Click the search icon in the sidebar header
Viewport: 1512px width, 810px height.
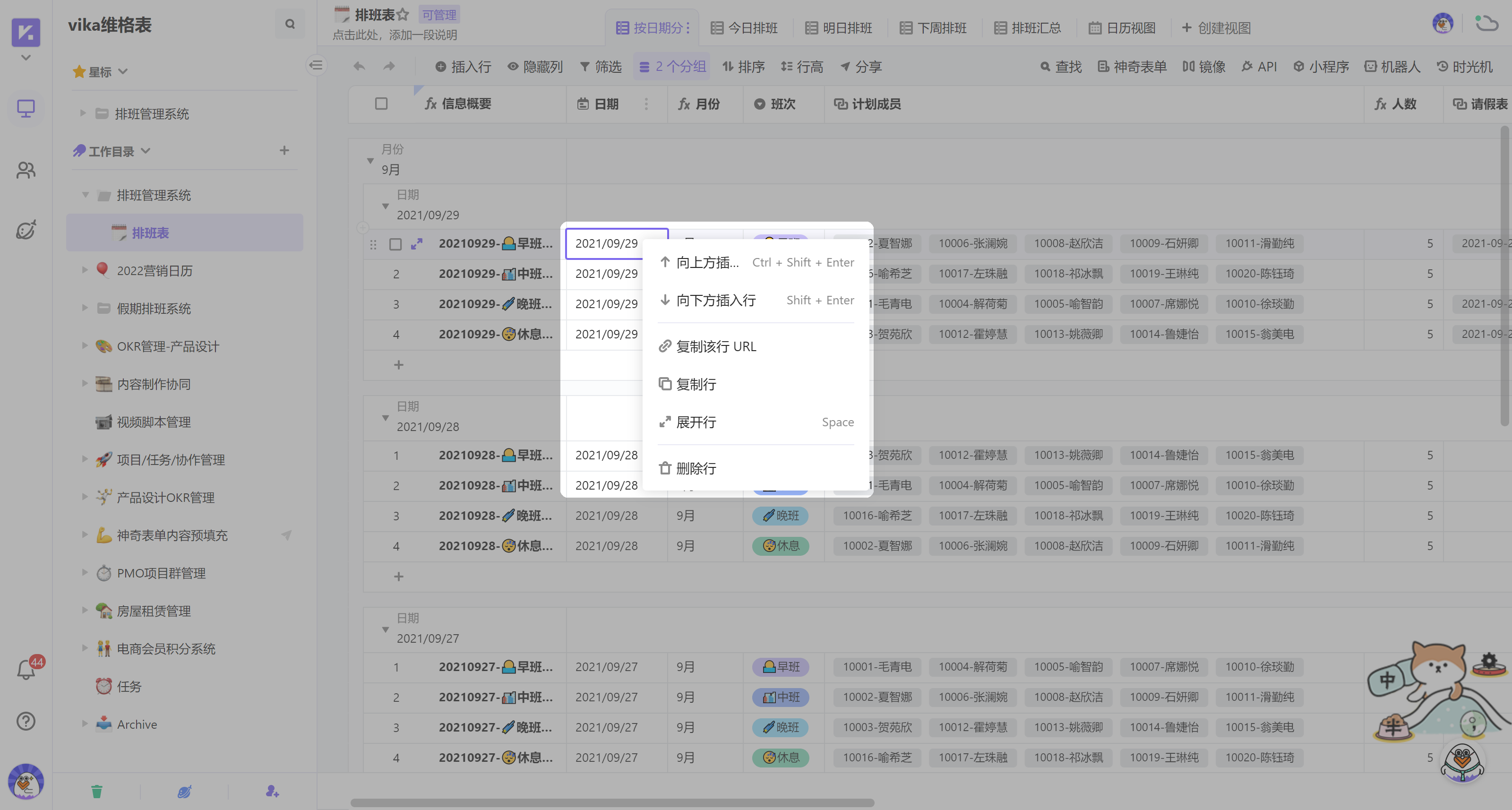[x=289, y=24]
